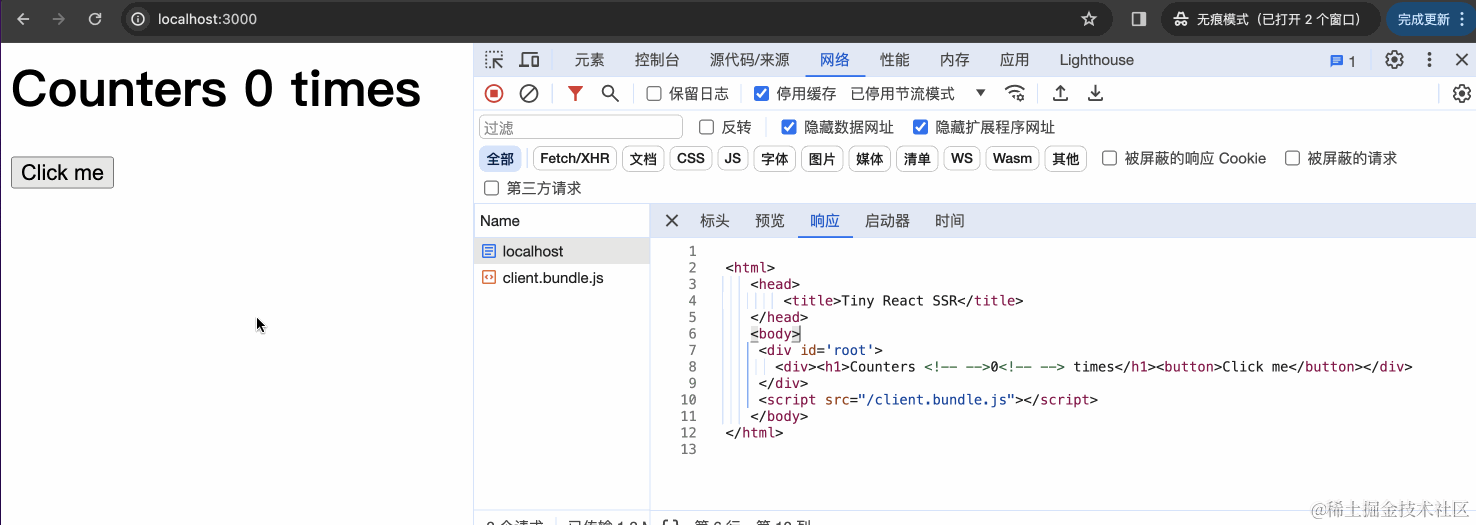Open the 预览 Preview tab
1476x525 pixels.
pyautogui.click(x=769, y=221)
